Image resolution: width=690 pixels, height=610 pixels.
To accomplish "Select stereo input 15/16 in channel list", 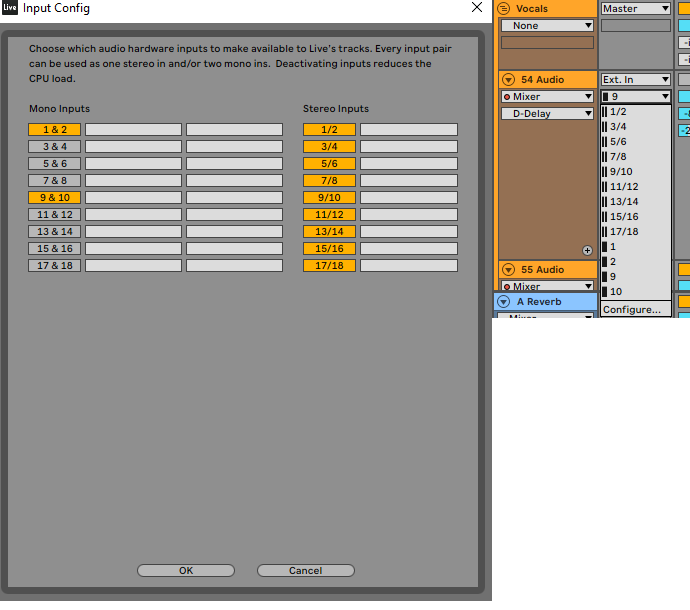I will [x=636, y=217].
